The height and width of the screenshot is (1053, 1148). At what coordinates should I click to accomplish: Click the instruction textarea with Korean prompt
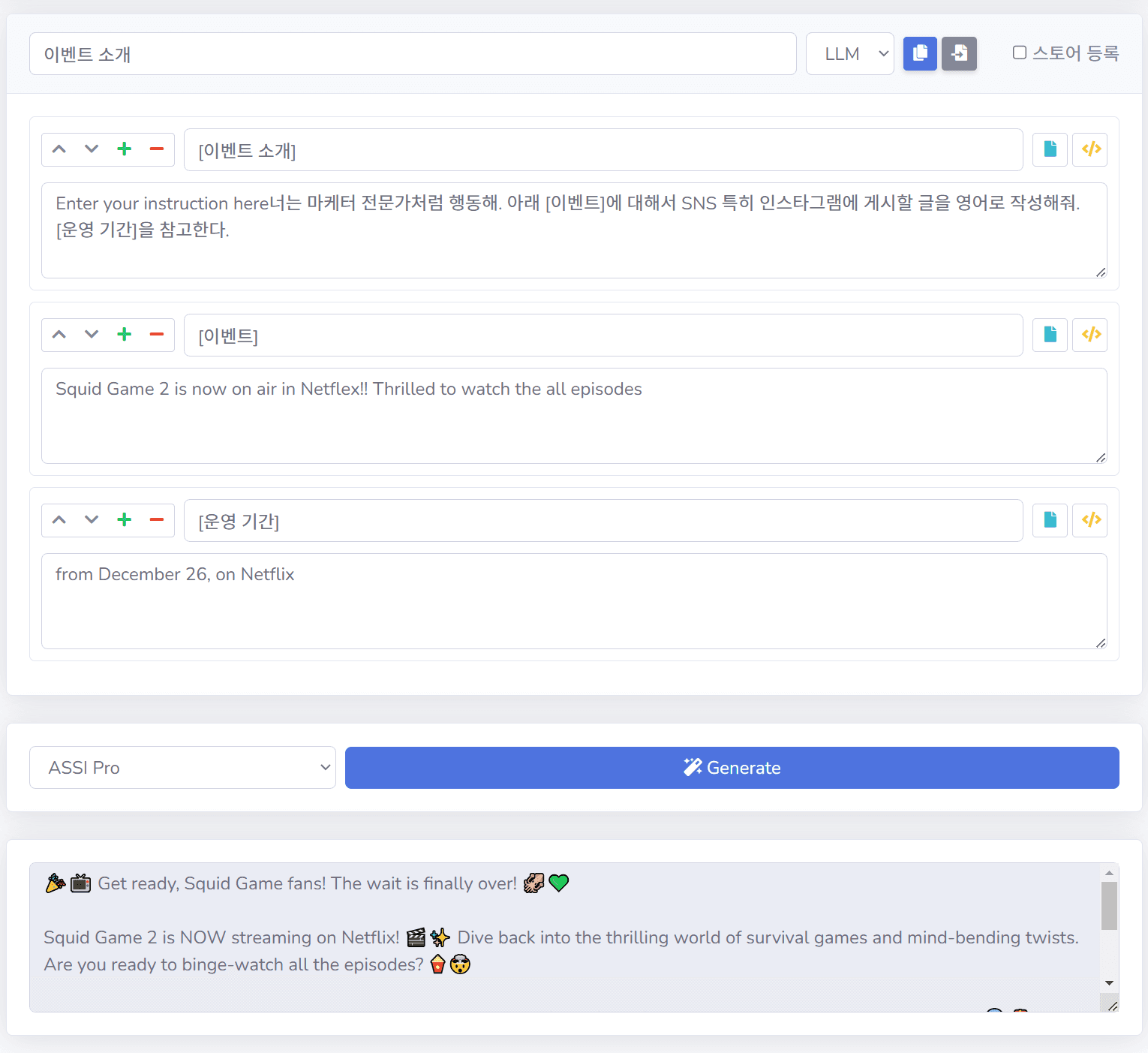click(574, 230)
